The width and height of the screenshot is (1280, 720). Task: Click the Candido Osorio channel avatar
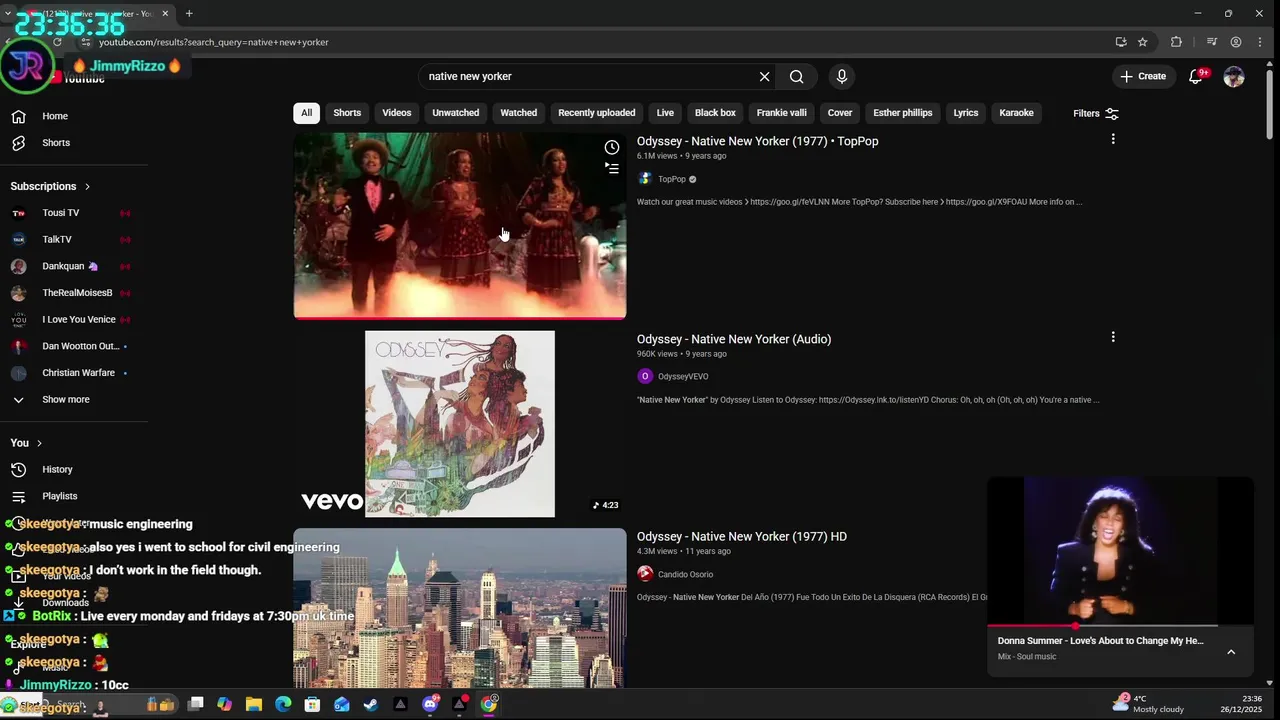coord(645,574)
